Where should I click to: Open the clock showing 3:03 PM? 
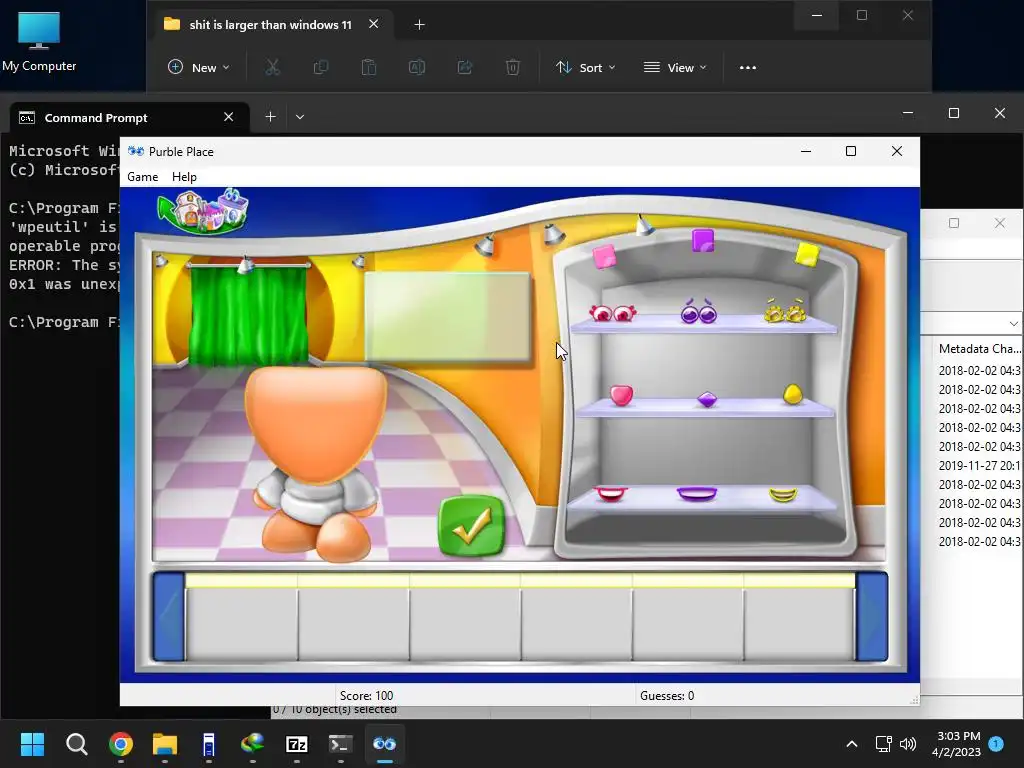[x=956, y=744]
